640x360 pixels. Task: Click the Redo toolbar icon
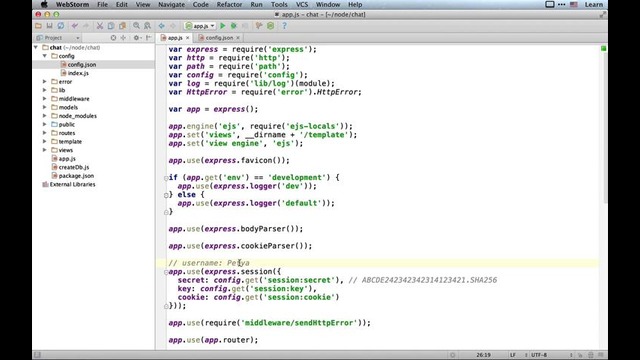pos(86,26)
